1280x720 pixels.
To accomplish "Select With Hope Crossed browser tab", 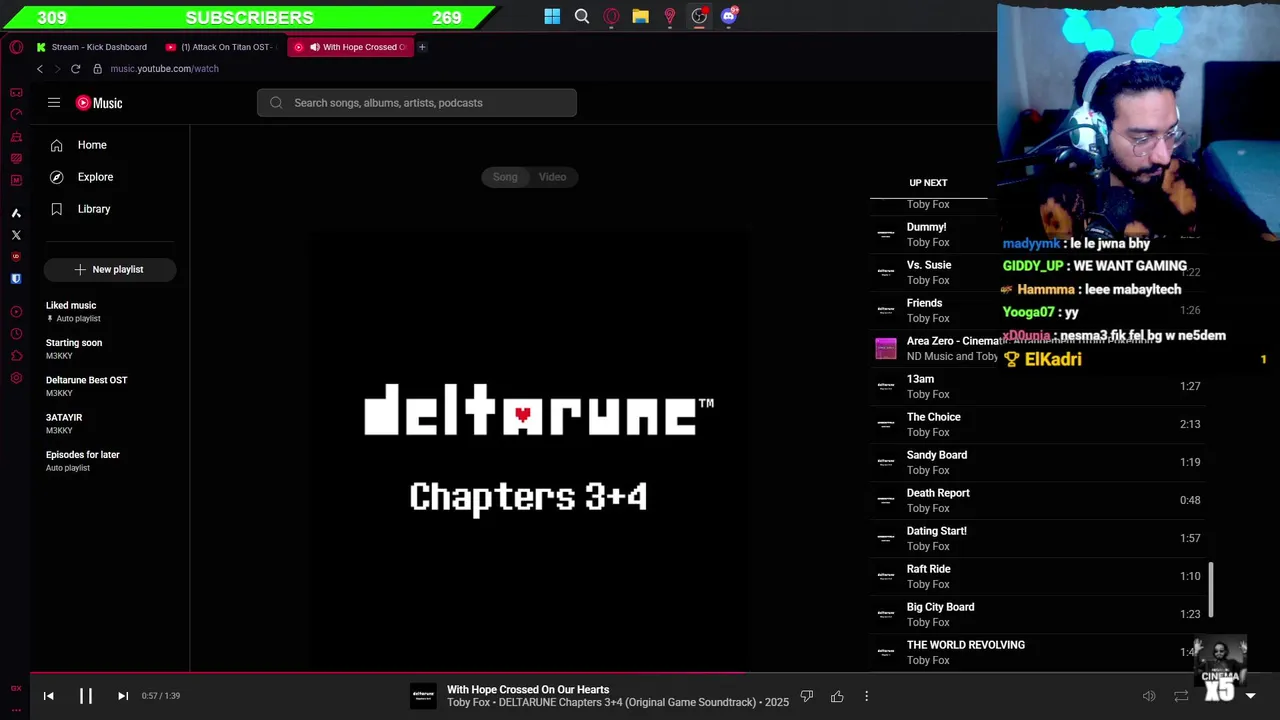I will (x=350, y=47).
